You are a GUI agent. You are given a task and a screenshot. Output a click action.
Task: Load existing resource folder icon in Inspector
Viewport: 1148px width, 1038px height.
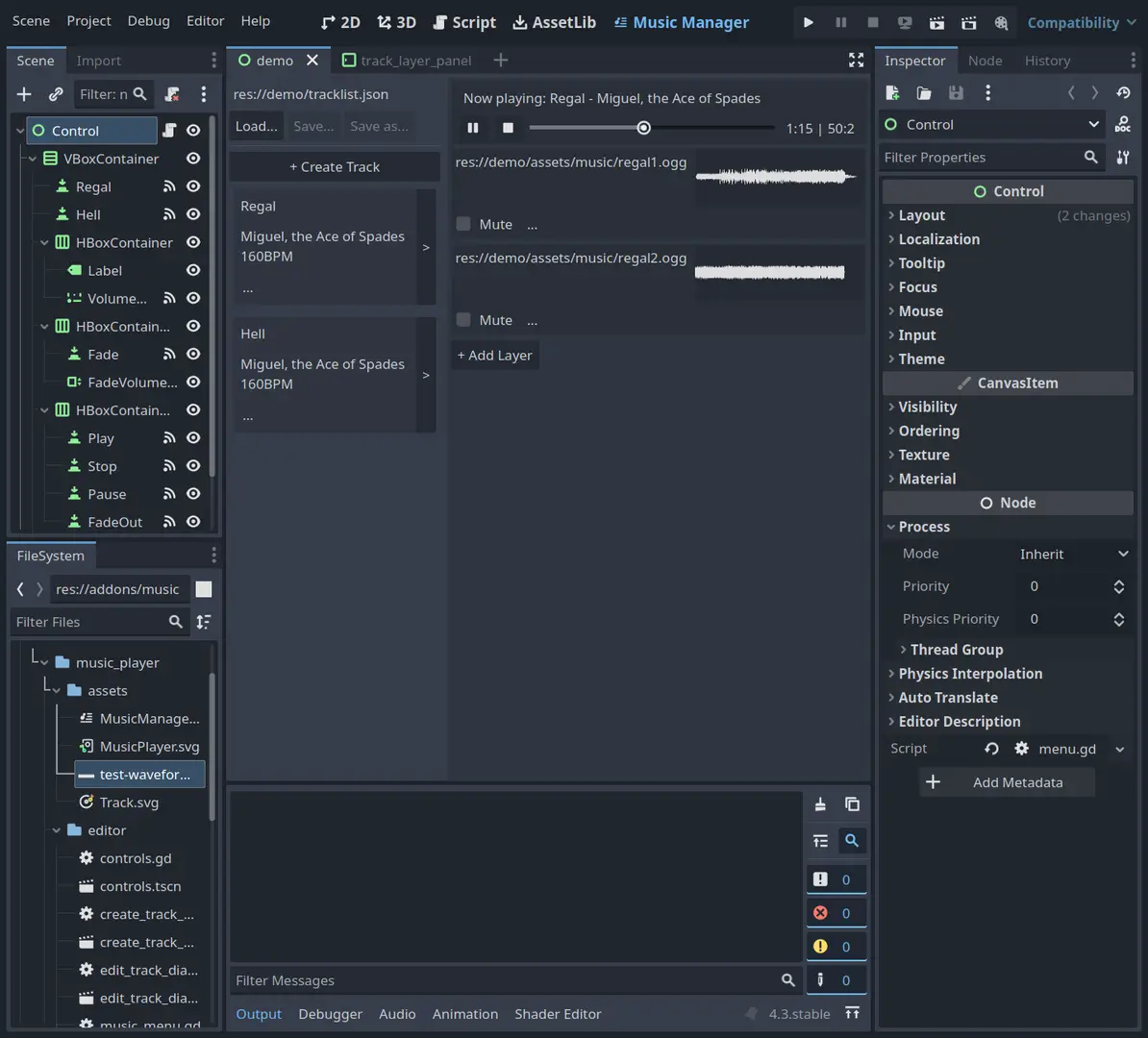(924, 93)
